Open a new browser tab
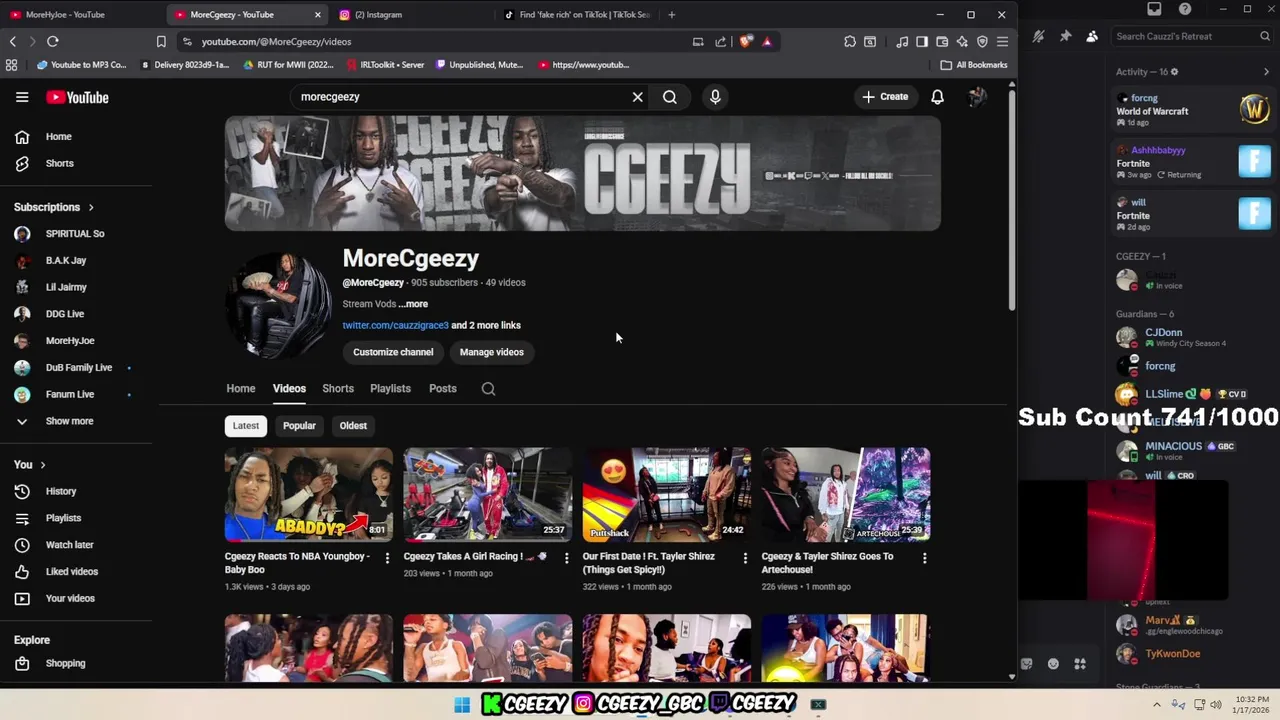The width and height of the screenshot is (1280, 720). (671, 14)
